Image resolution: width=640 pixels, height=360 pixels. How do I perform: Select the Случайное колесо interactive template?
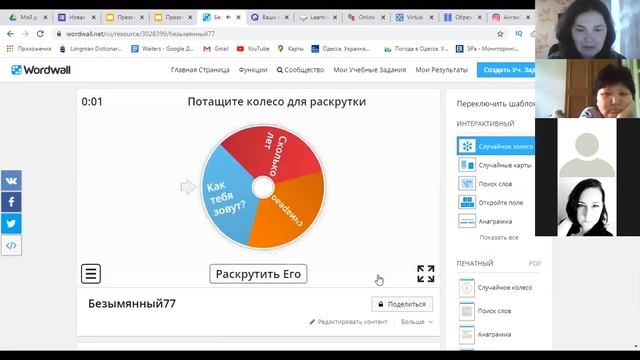tap(496, 146)
